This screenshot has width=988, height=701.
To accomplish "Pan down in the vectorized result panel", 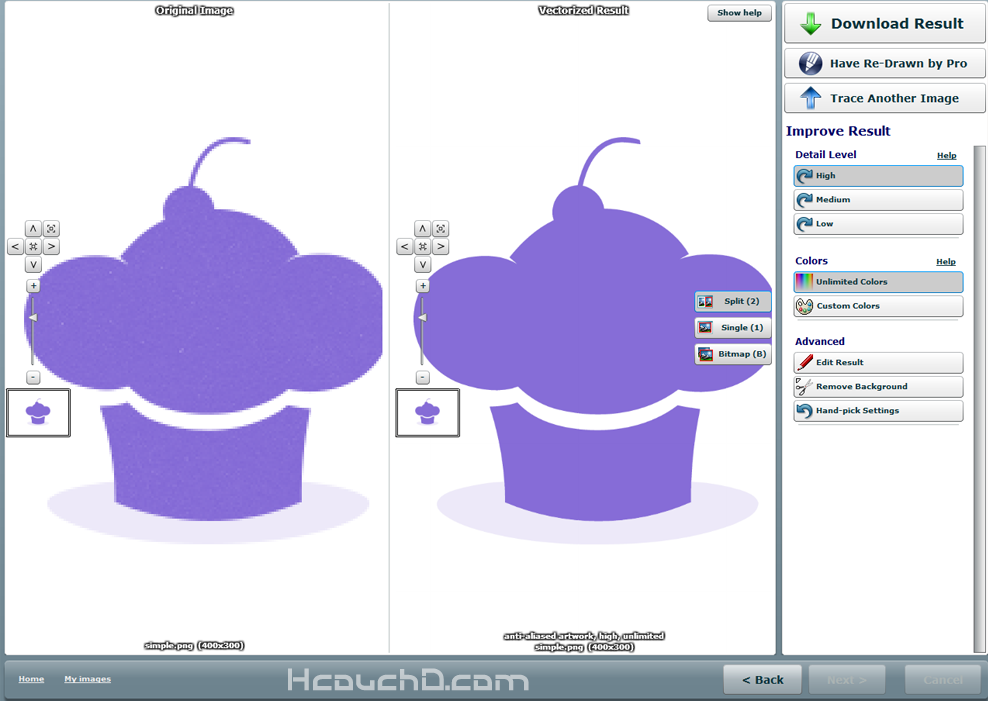I will tap(423, 265).
